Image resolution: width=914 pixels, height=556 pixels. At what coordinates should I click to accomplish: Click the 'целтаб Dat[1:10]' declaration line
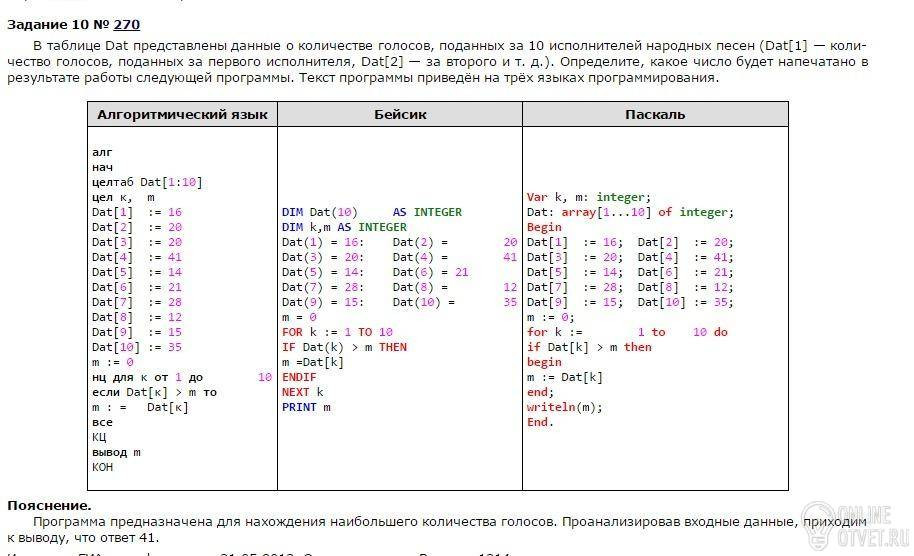pos(147,182)
